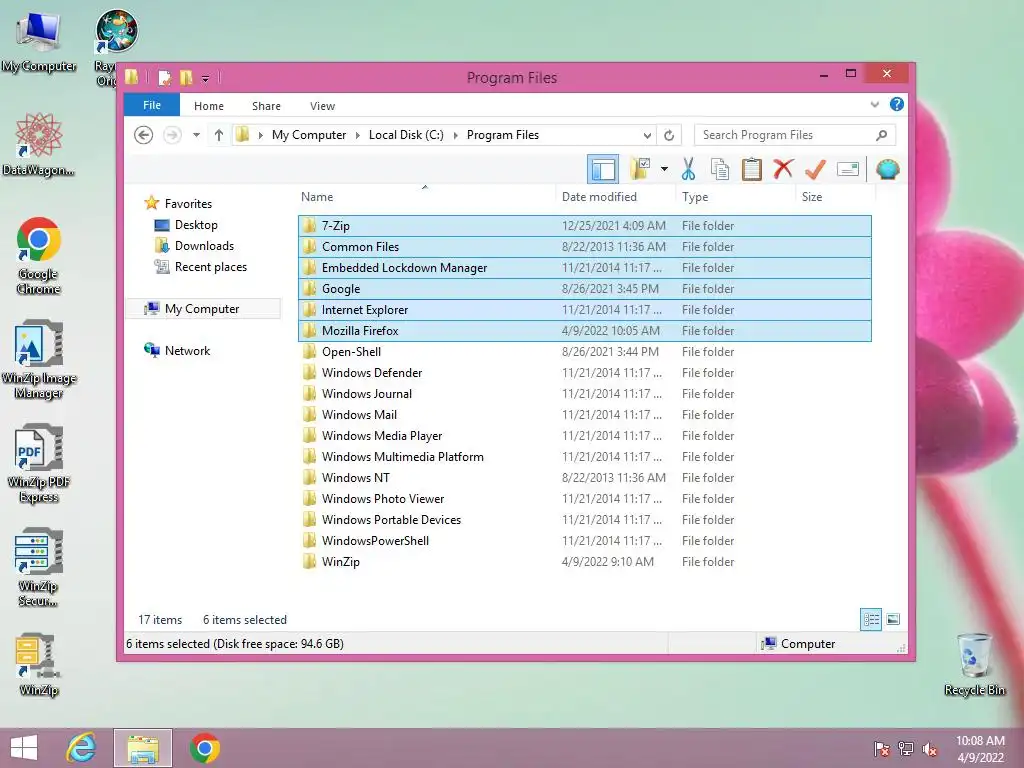Open folder options icon in toolbar
Viewport: 1024px width, 768px height.
tap(640, 169)
